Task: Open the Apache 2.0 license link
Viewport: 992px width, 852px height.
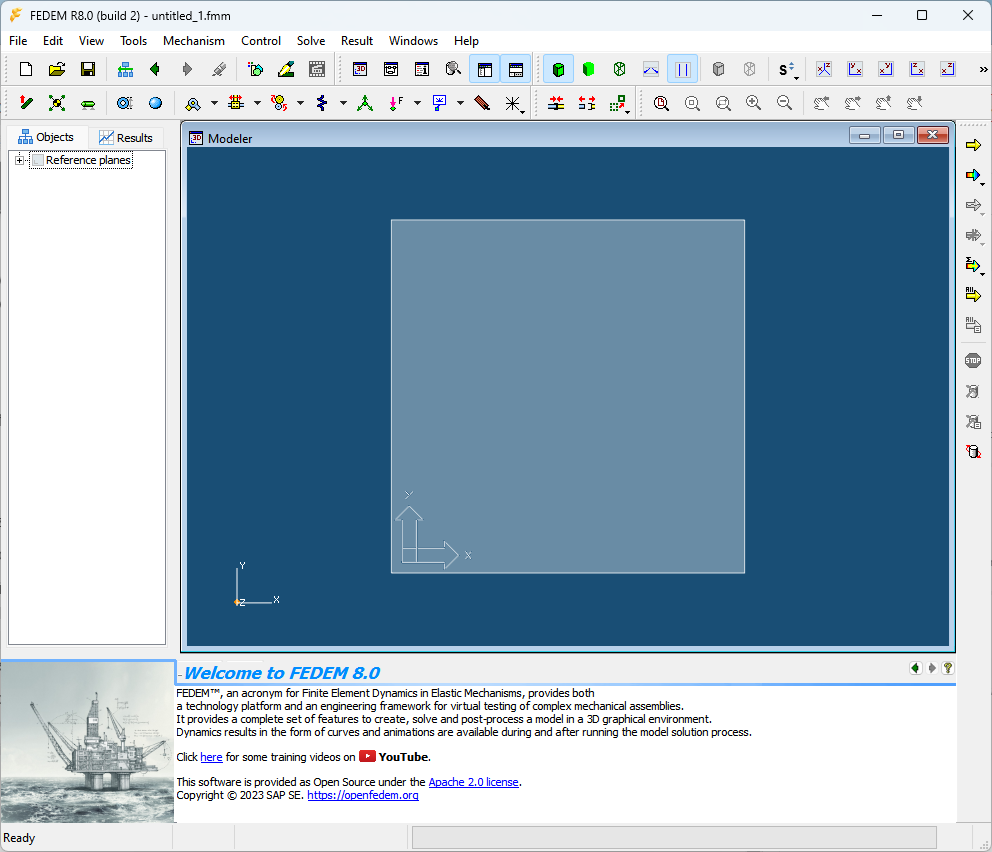Action: click(x=473, y=782)
